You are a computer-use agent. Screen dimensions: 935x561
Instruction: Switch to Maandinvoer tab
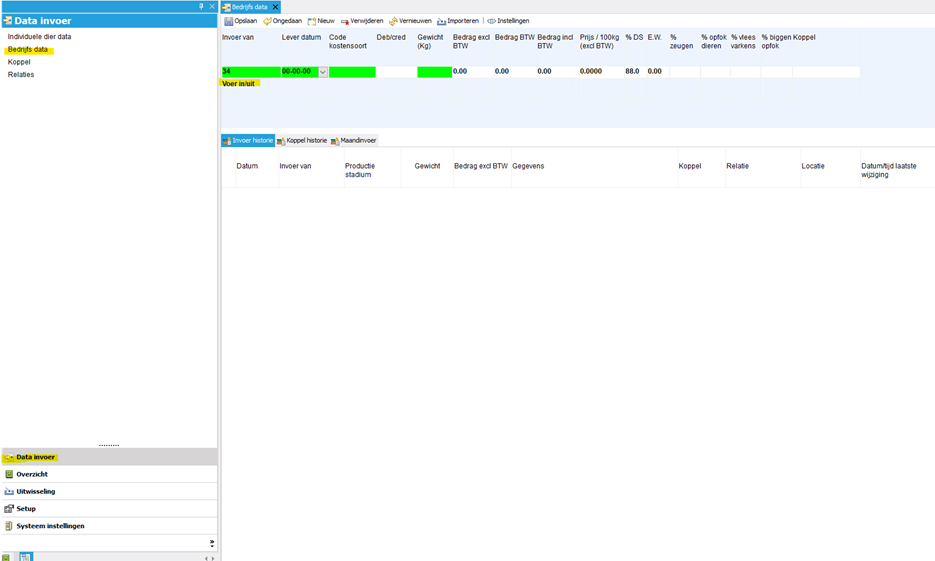354,141
